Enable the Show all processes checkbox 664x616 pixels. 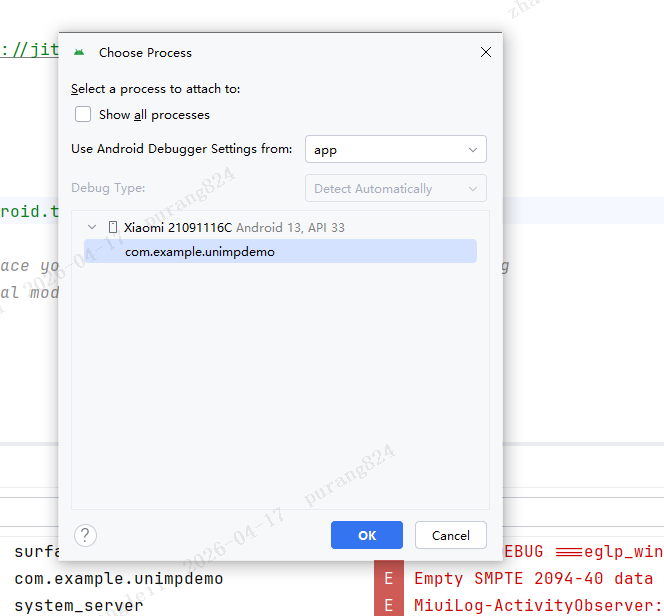coord(83,115)
